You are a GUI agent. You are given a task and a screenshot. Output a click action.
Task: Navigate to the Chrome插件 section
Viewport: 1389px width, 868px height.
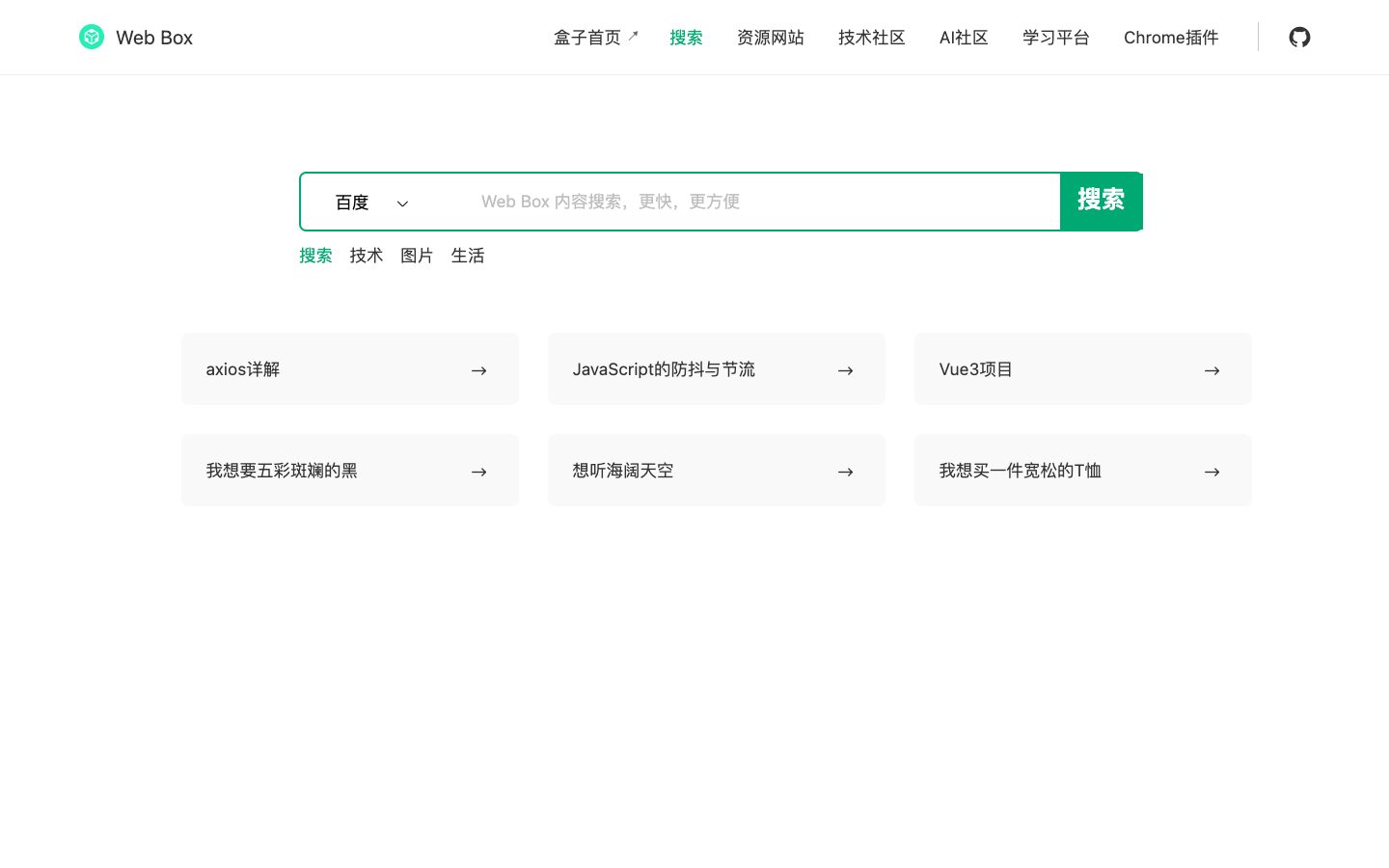coord(1170,37)
